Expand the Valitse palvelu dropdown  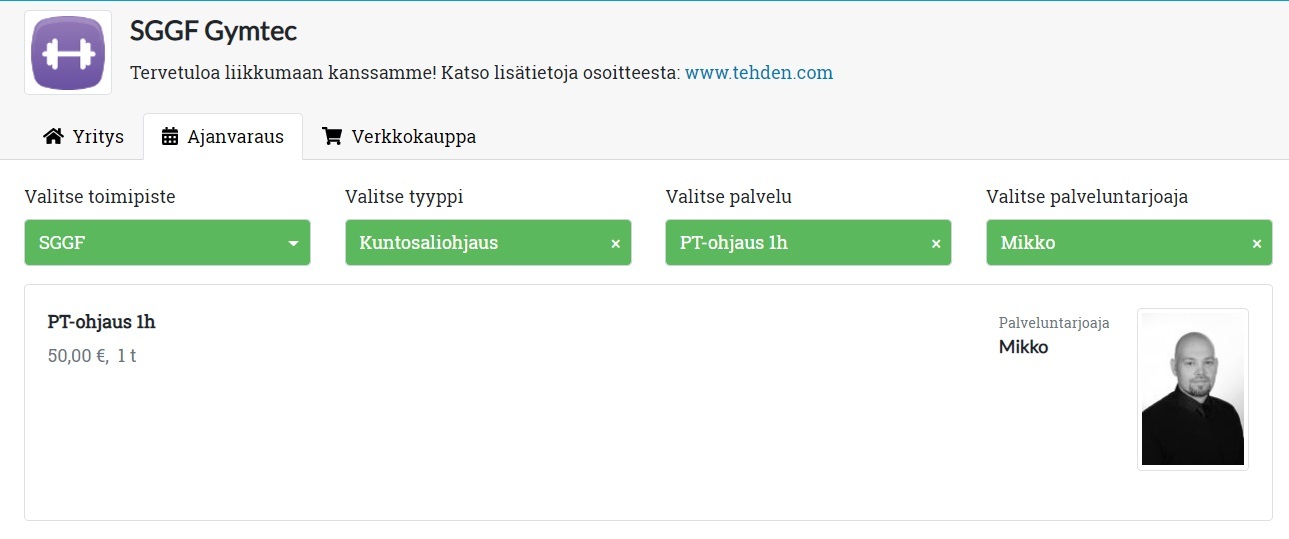click(790, 243)
